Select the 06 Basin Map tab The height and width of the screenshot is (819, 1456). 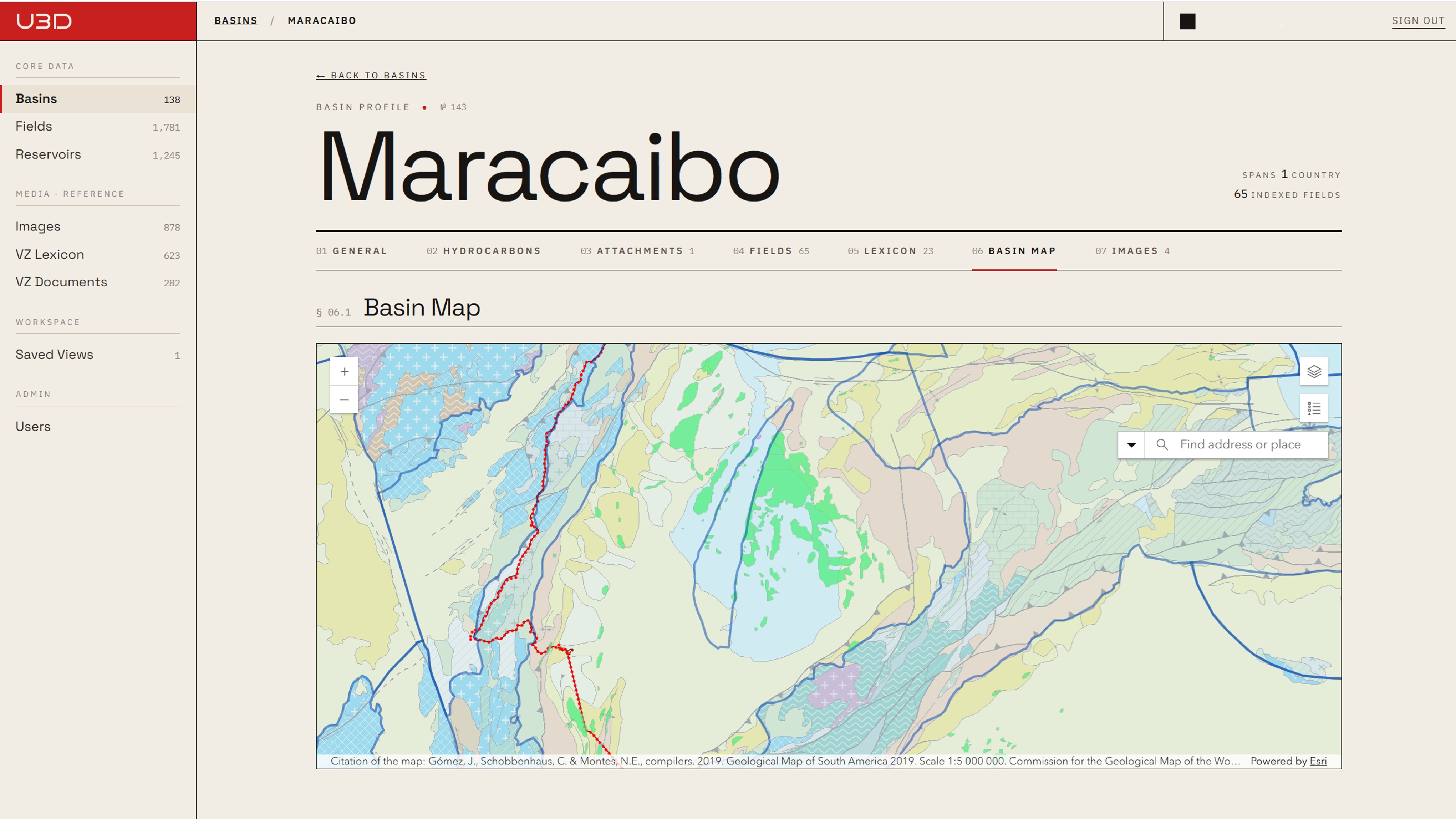[1014, 251]
